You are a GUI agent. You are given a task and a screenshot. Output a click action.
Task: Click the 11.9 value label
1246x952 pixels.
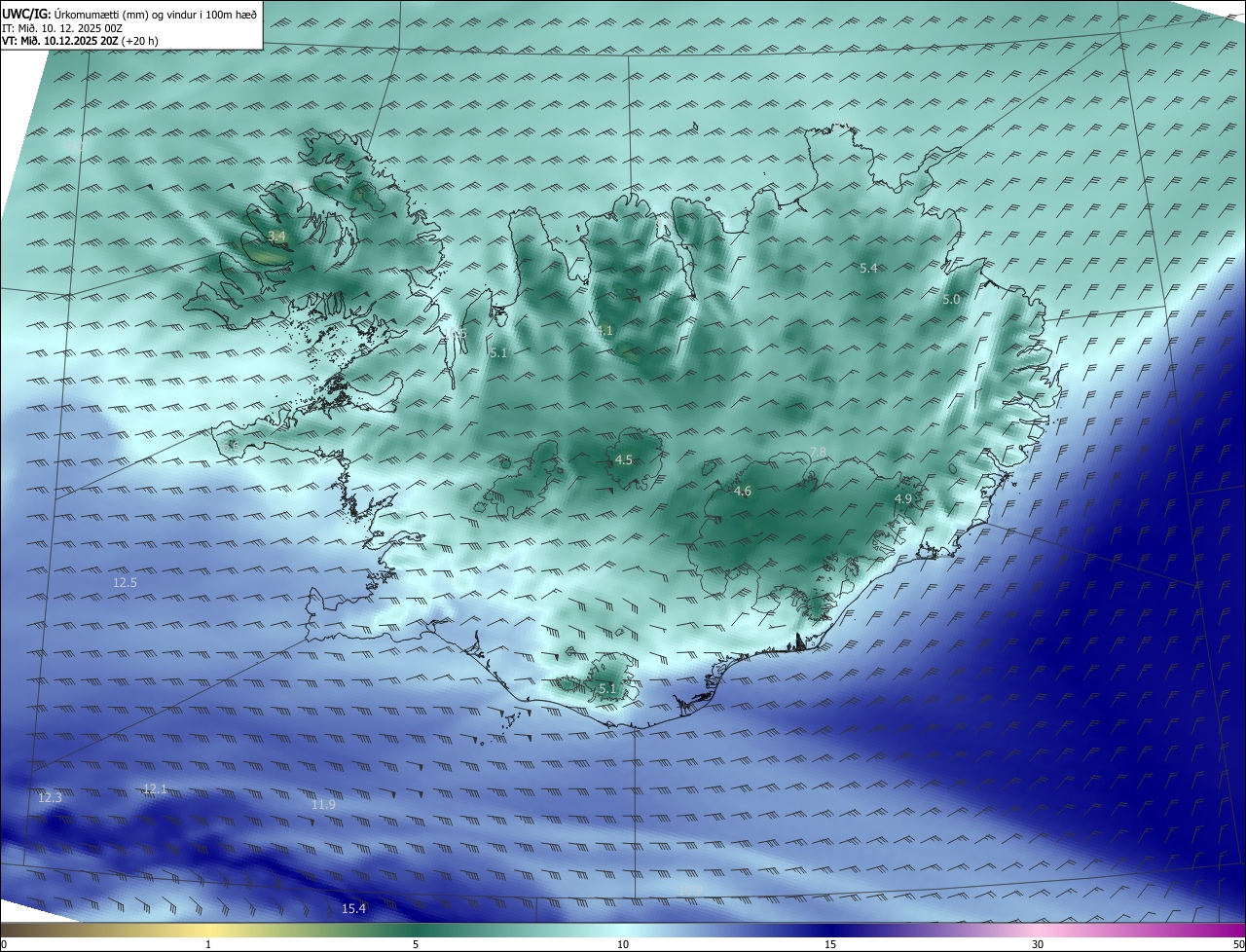(x=323, y=804)
